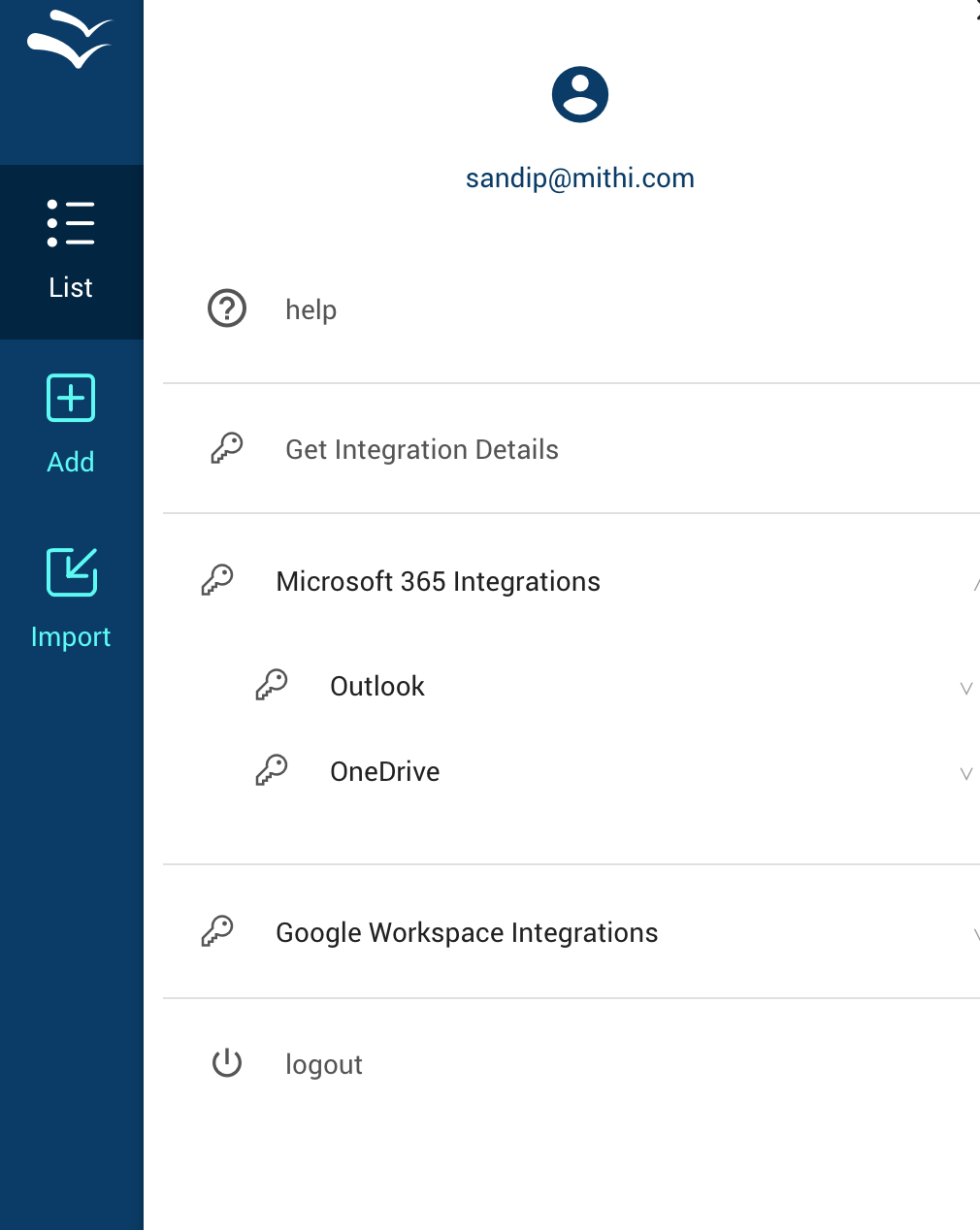This screenshot has width=980, height=1230.
Task: Select Google Workspace Integrations label
Action: (467, 933)
